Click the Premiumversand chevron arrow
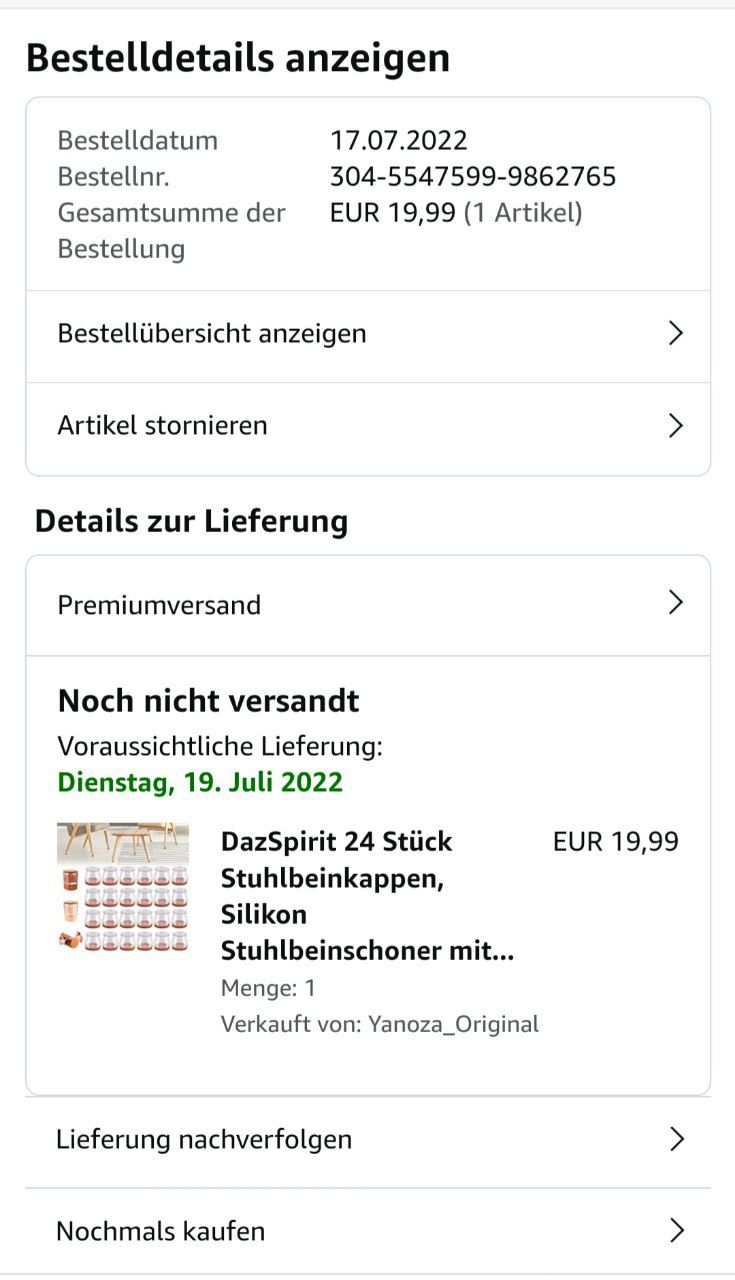Viewport: 735px width, 1280px height. coord(676,603)
